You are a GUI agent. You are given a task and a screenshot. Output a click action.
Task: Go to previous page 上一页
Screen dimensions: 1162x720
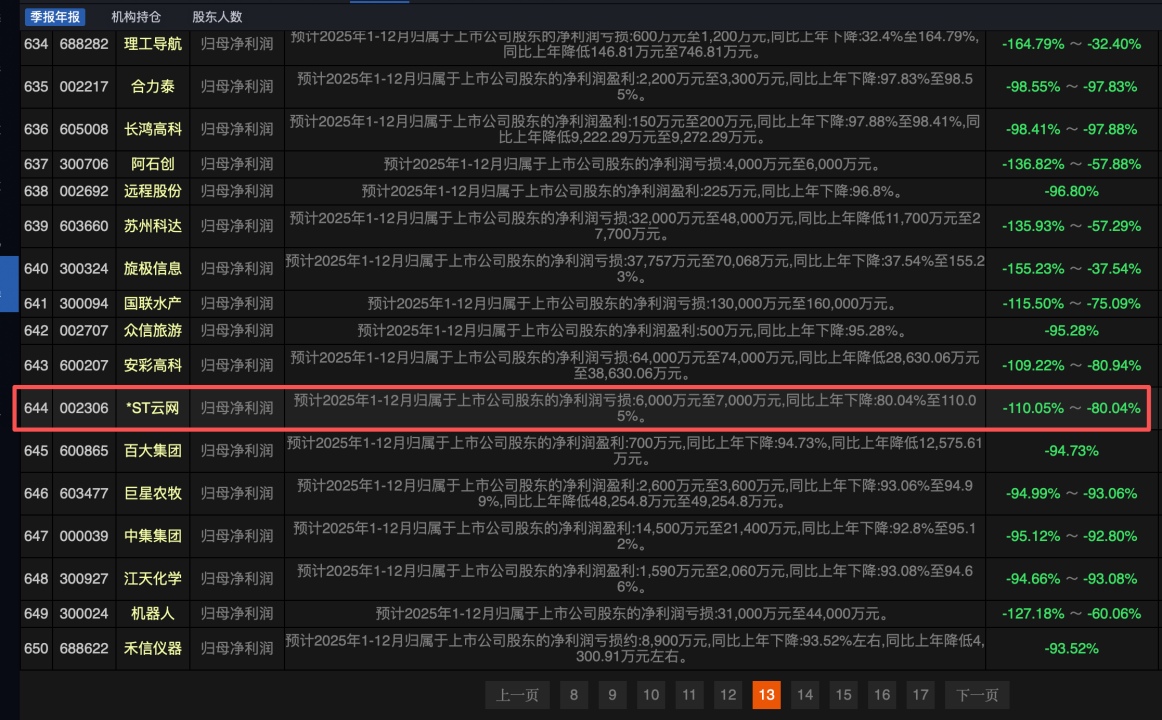(x=517, y=695)
